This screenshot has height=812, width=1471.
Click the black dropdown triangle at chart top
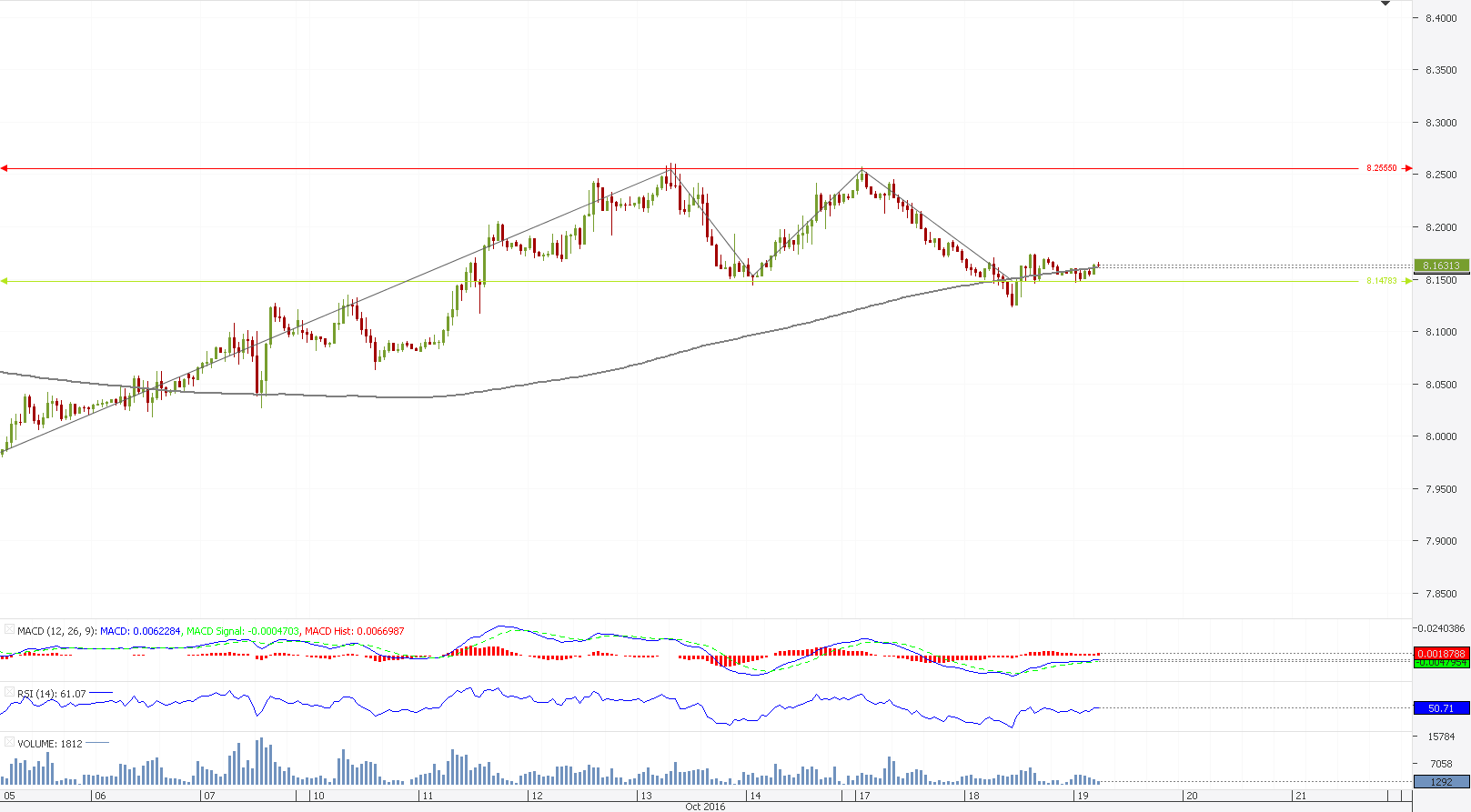(x=1385, y=4)
